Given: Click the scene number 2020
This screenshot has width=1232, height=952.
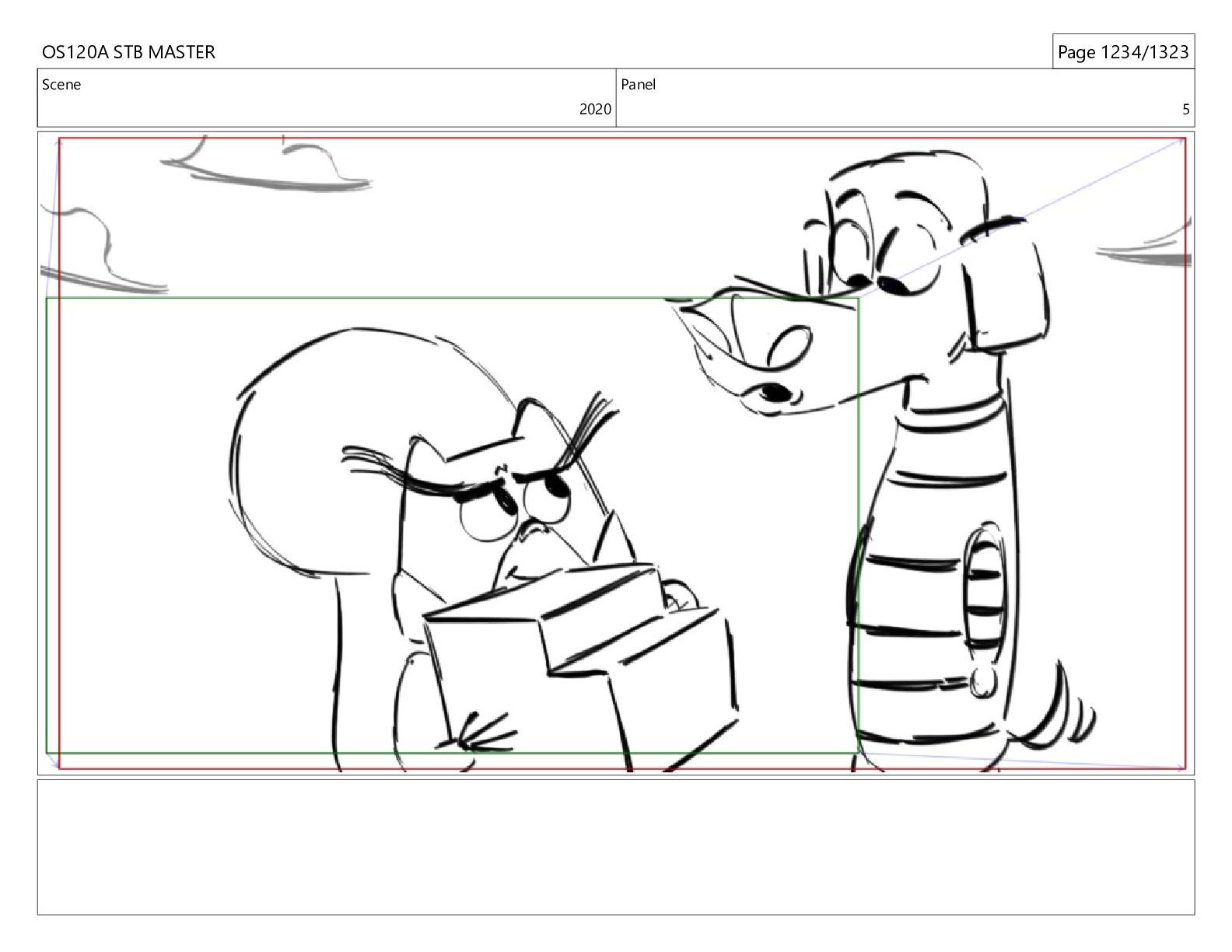Looking at the screenshot, I should (x=595, y=110).
